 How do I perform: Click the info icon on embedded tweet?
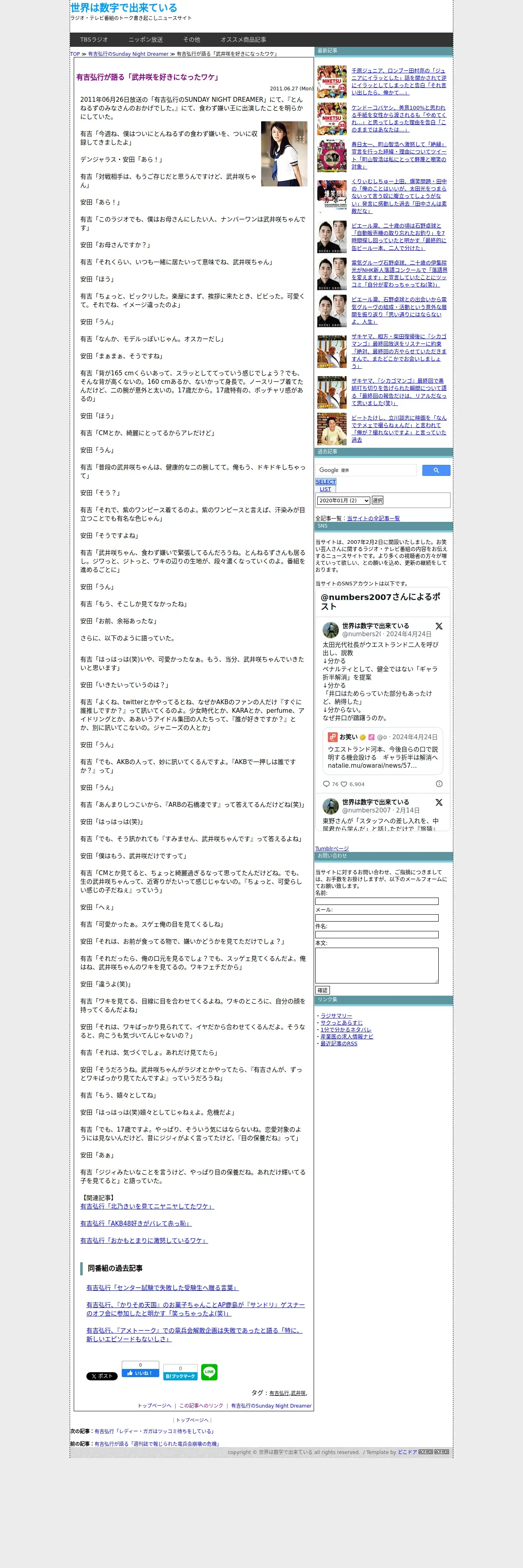(439, 784)
